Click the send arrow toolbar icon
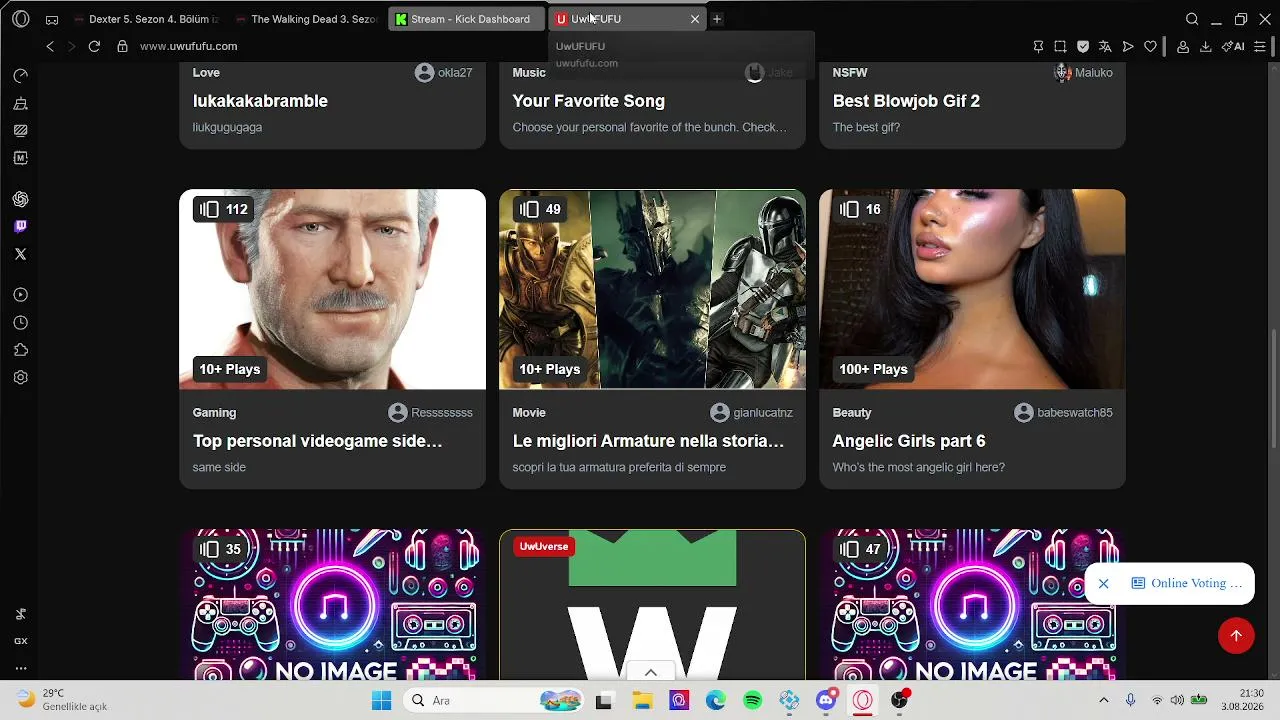Viewport: 1280px width, 720px height. click(1128, 46)
